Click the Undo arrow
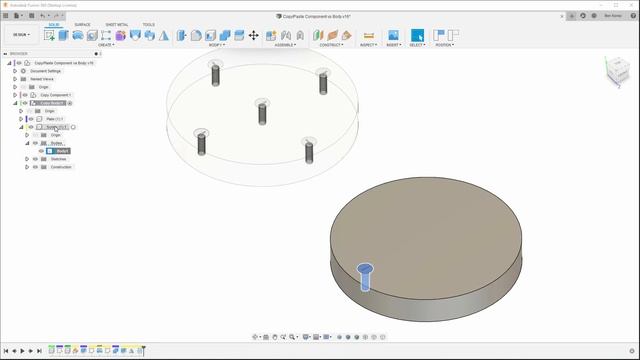Image resolution: width=640 pixels, height=360 pixels. [42, 16]
